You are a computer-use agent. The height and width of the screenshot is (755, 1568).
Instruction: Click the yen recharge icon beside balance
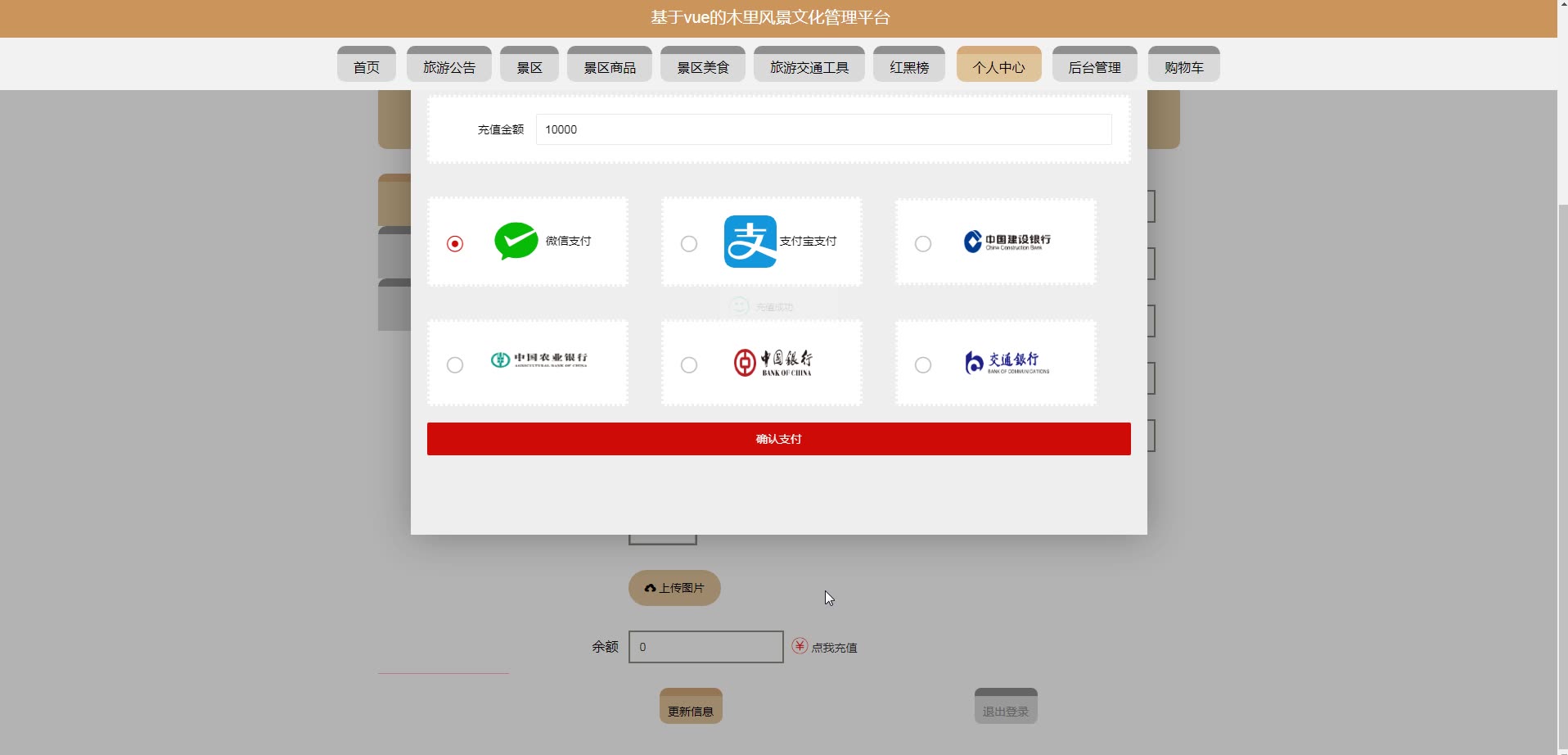click(x=800, y=646)
